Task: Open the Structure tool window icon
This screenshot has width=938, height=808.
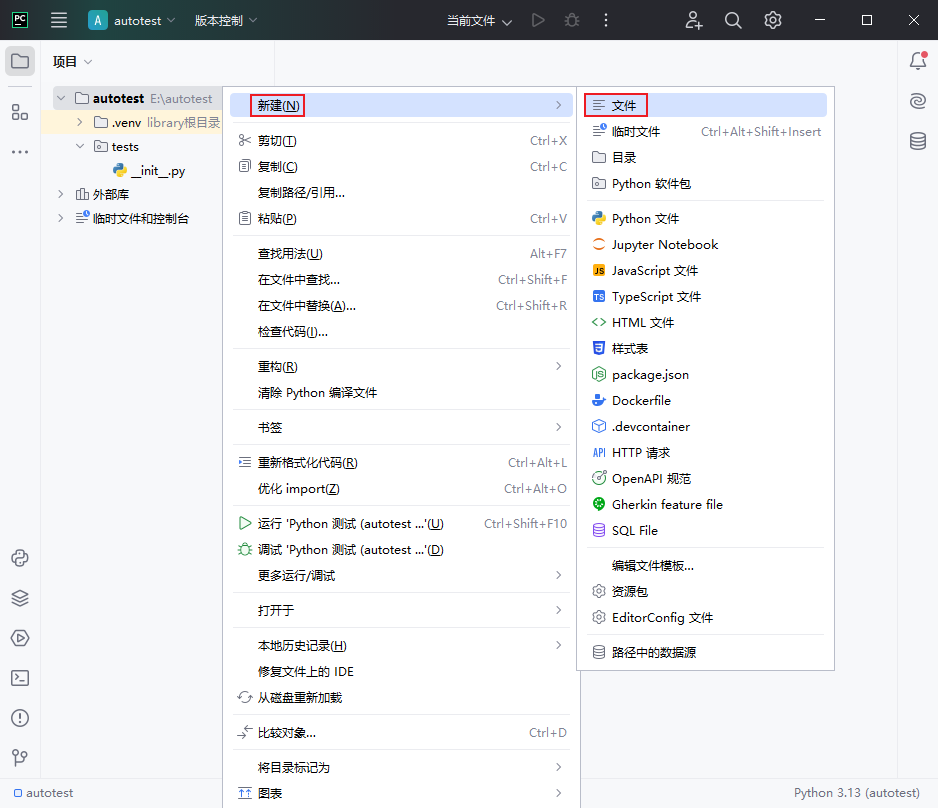Action: pos(20,112)
